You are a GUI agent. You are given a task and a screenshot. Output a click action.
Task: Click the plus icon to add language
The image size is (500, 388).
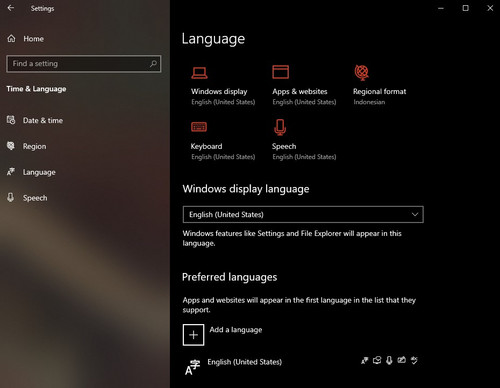[x=193, y=335]
